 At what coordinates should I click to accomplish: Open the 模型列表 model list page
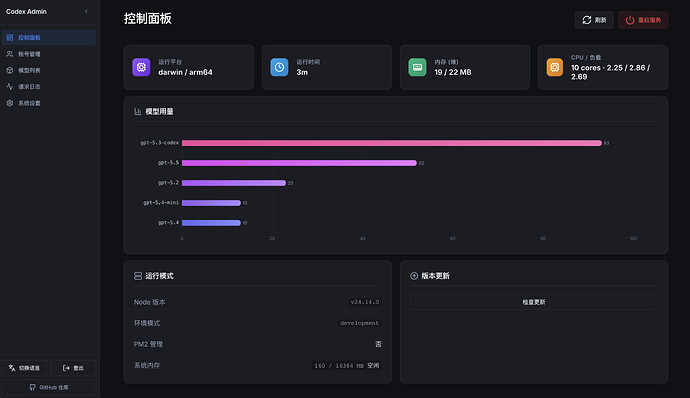(48, 70)
